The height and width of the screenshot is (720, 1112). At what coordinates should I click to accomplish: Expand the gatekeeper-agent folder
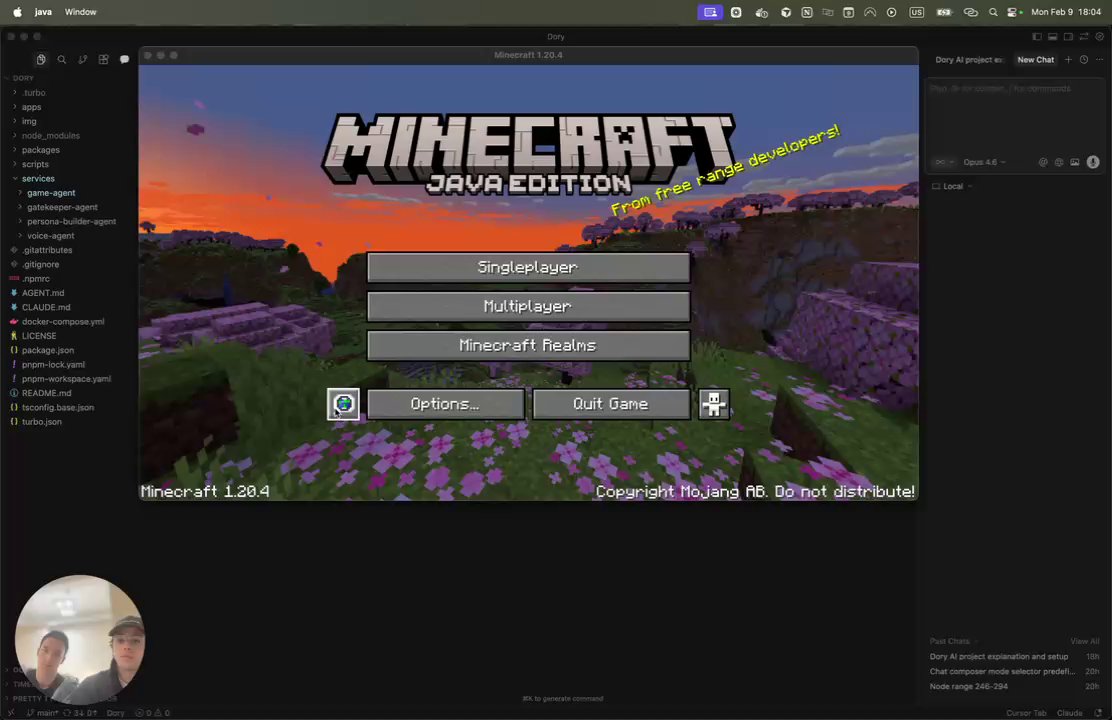tap(62, 207)
